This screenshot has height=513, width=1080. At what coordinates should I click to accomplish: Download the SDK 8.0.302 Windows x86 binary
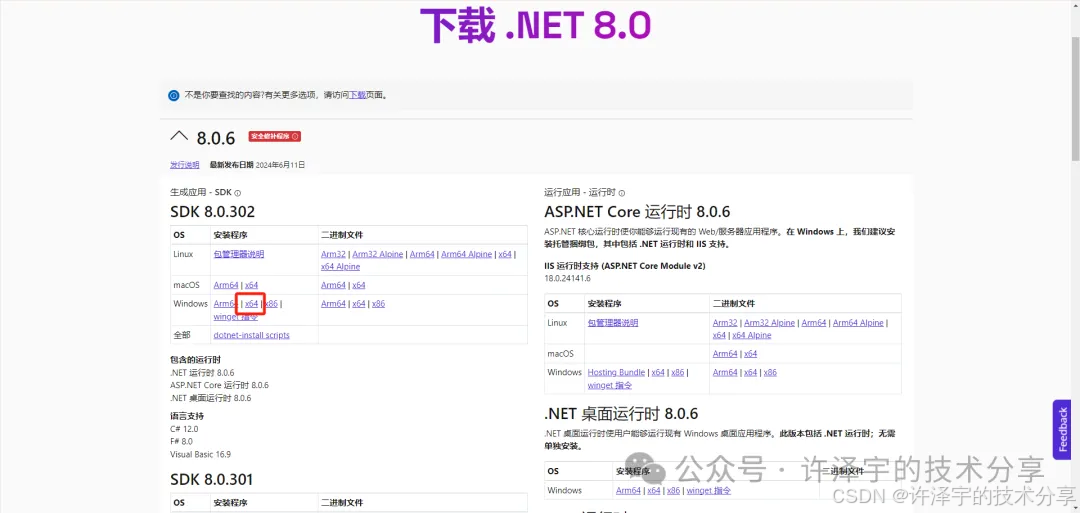click(378, 304)
